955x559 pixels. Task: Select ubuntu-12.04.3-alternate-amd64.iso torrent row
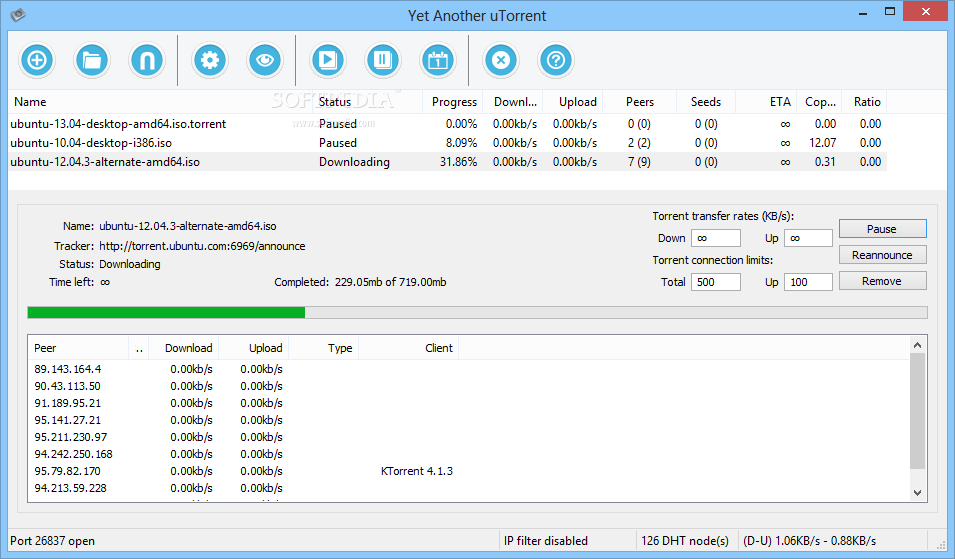(447, 161)
